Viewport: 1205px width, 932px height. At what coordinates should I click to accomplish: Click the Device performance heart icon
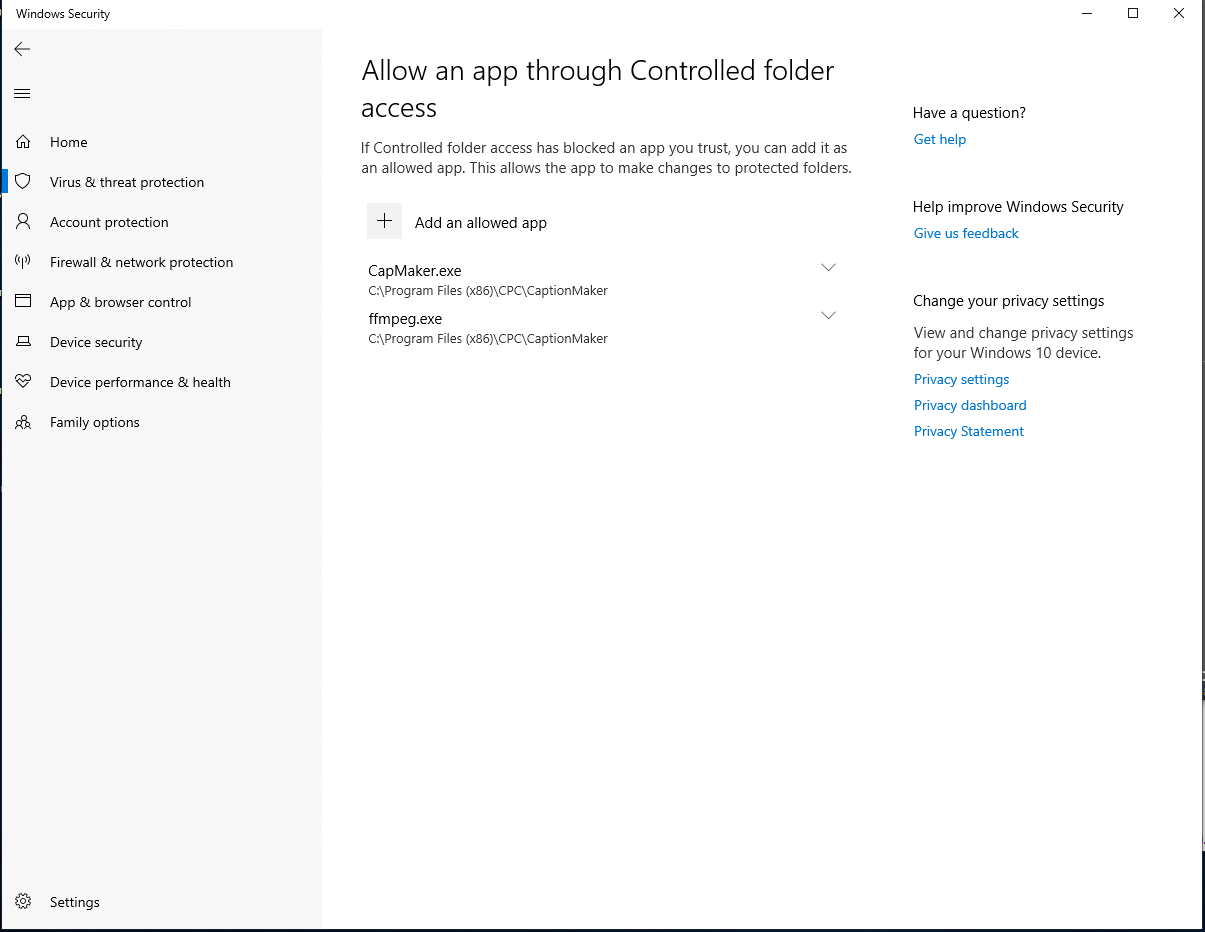coord(23,382)
